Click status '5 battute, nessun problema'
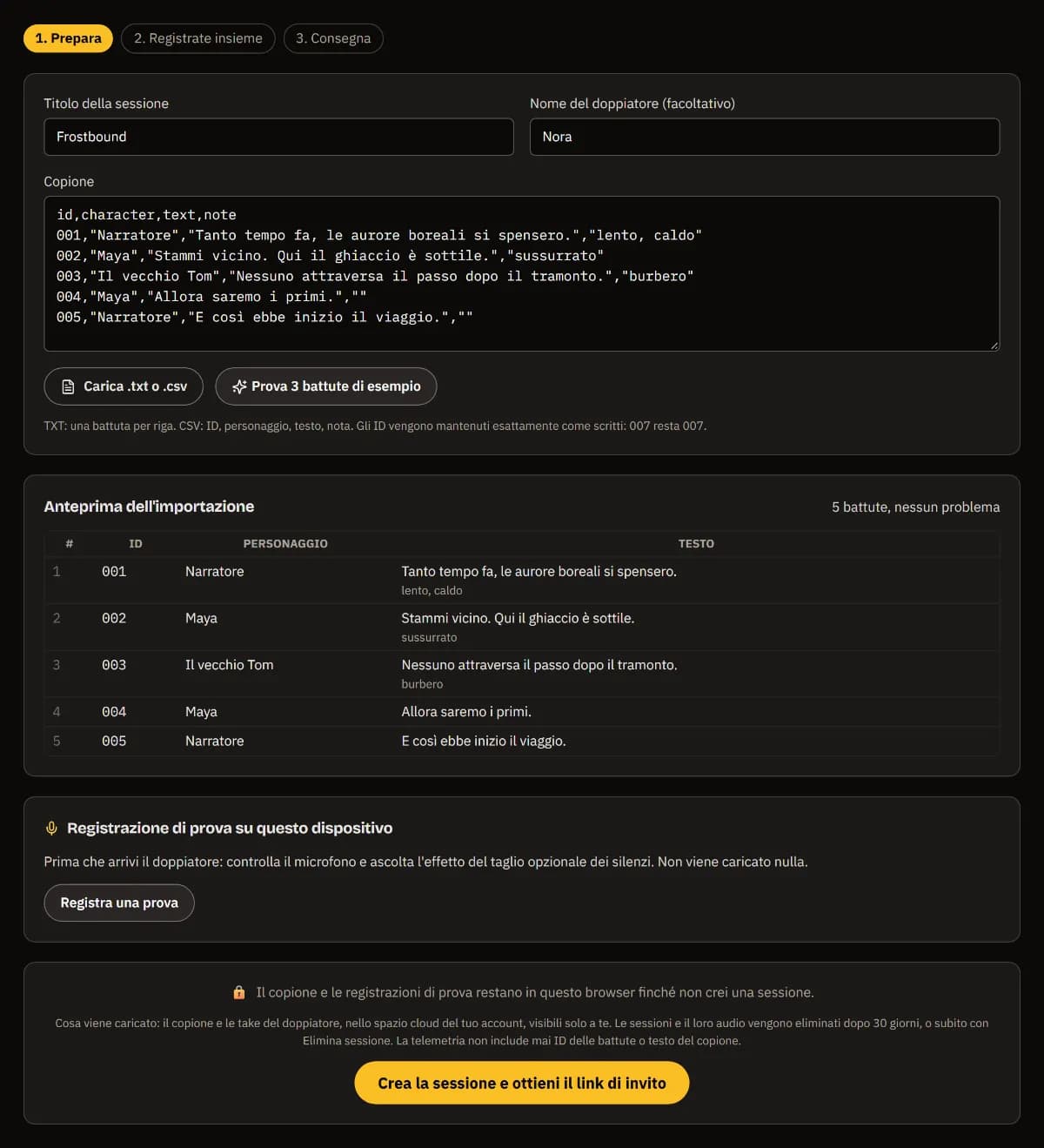Viewport: 1044px width, 1148px height. click(x=915, y=507)
